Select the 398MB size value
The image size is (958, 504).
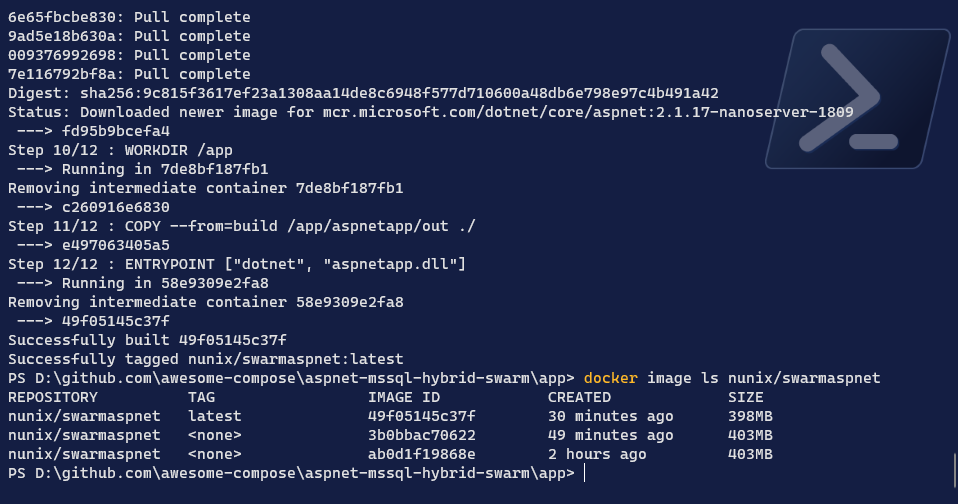[x=750, y=416]
